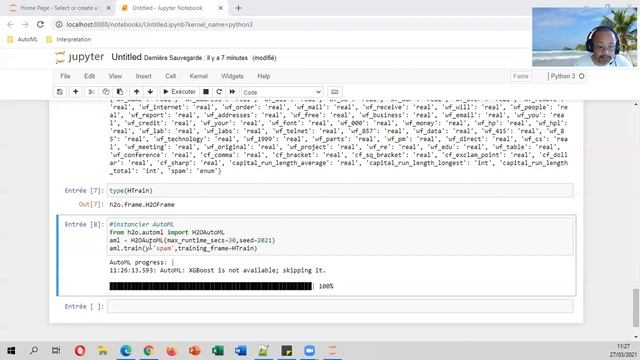This screenshot has width=640, height=360.
Task: Click into the empty Entrée [ ] cell
Action: tap(340, 307)
